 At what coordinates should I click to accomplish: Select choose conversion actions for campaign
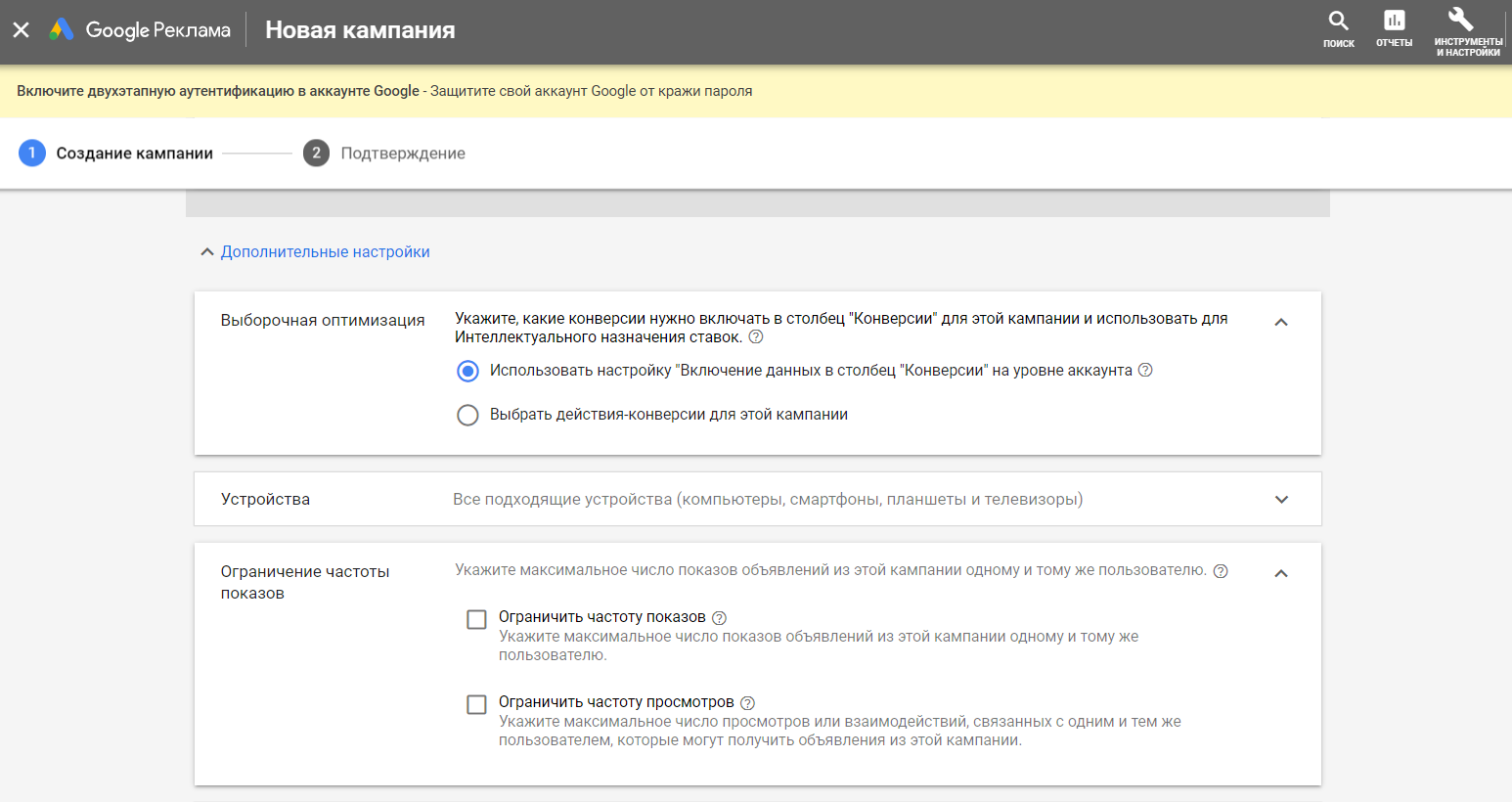(468, 415)
